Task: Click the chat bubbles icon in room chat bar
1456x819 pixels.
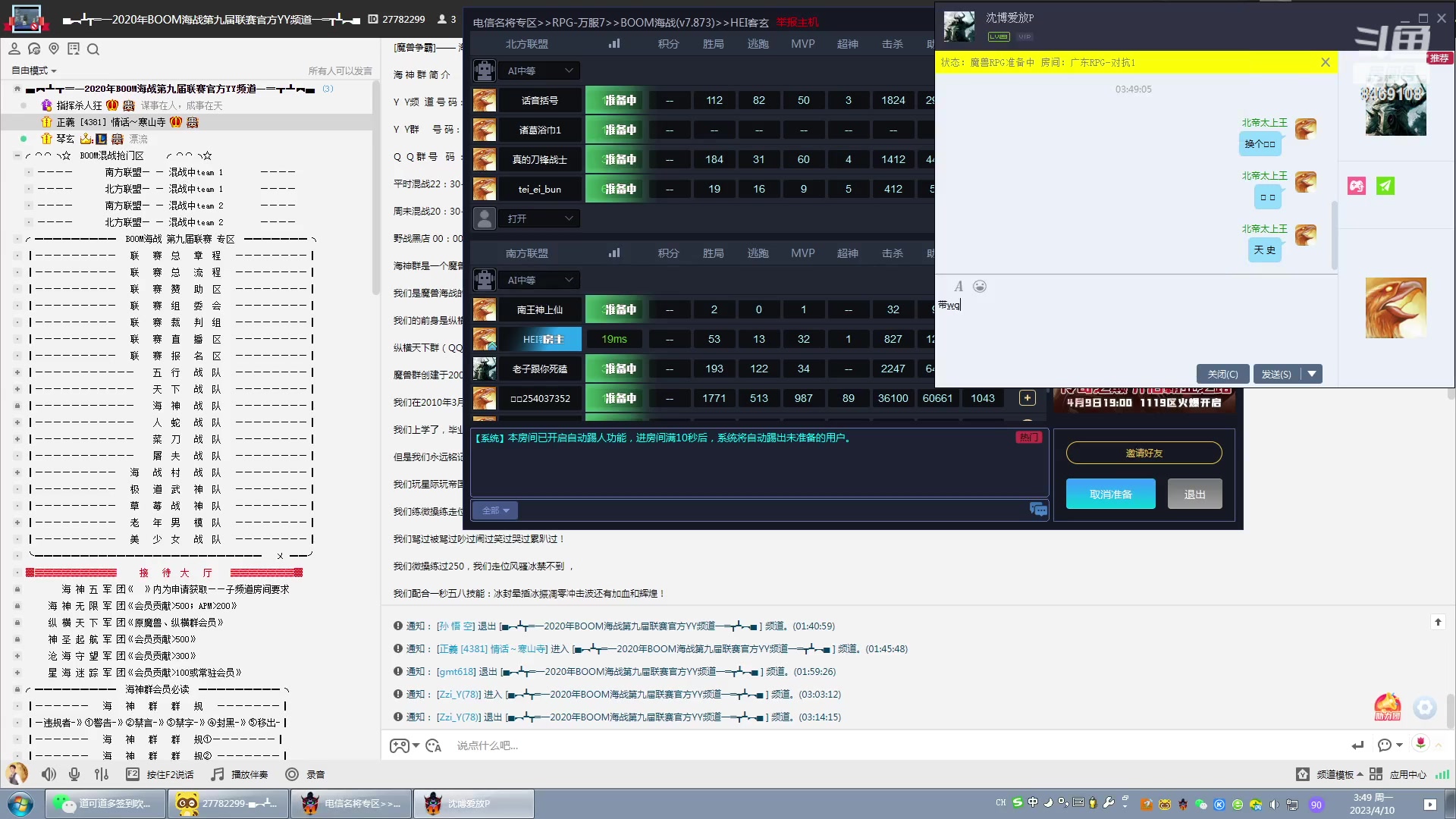Action: point(1038,510)
